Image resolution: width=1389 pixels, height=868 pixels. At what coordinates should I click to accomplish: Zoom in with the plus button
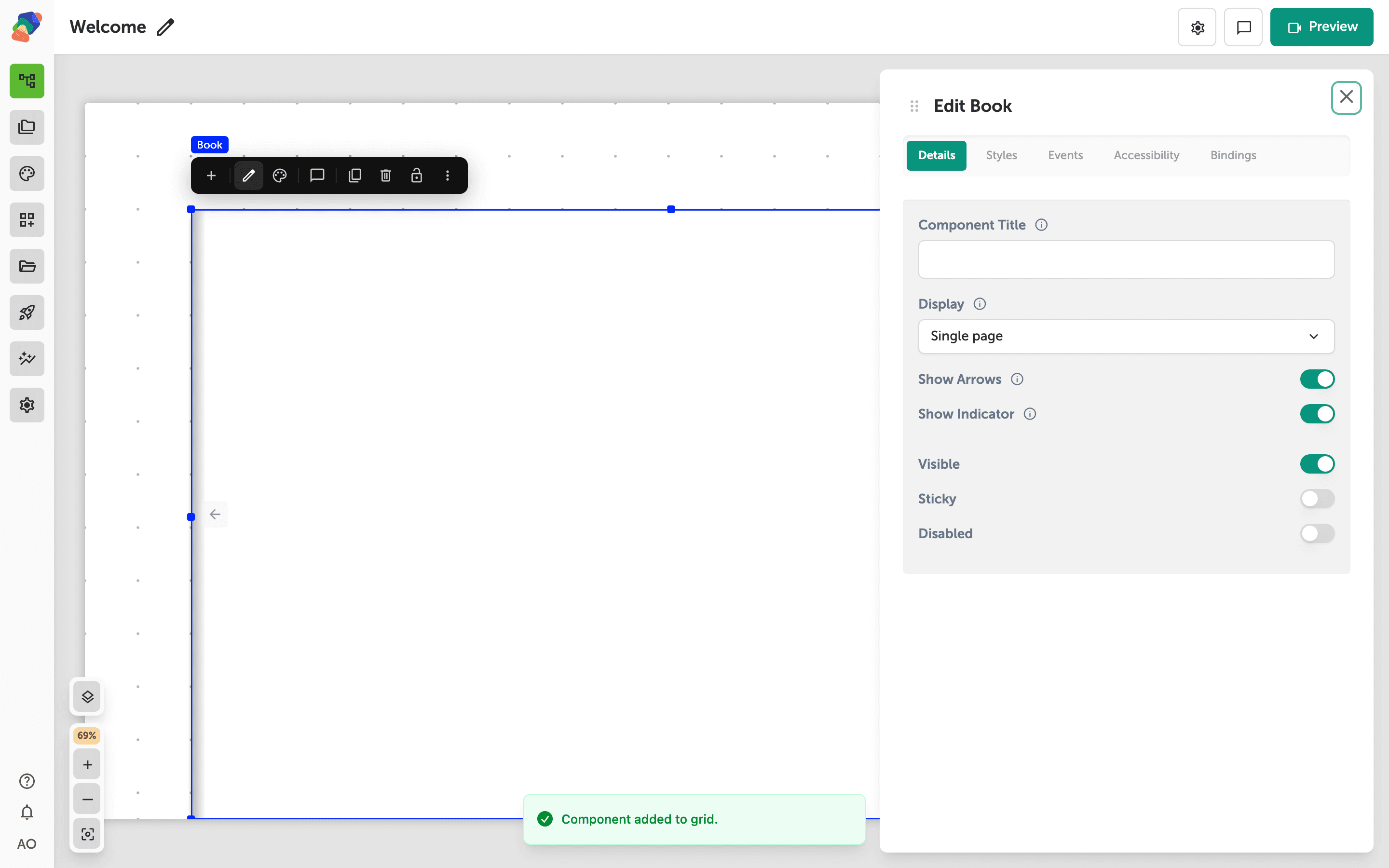(87, 765)
